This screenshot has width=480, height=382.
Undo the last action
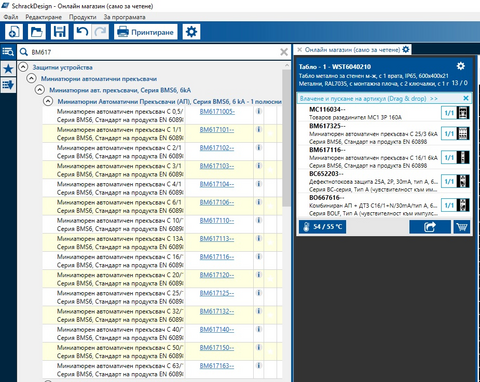(82, 32)
